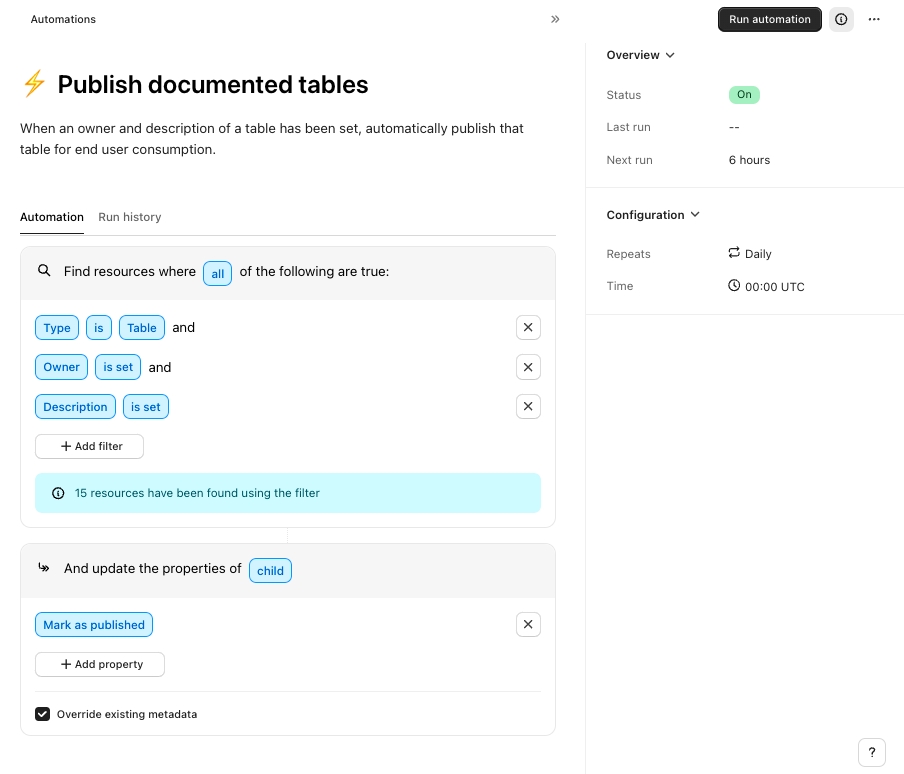Collapse the Configuration section

coord(653,214)
